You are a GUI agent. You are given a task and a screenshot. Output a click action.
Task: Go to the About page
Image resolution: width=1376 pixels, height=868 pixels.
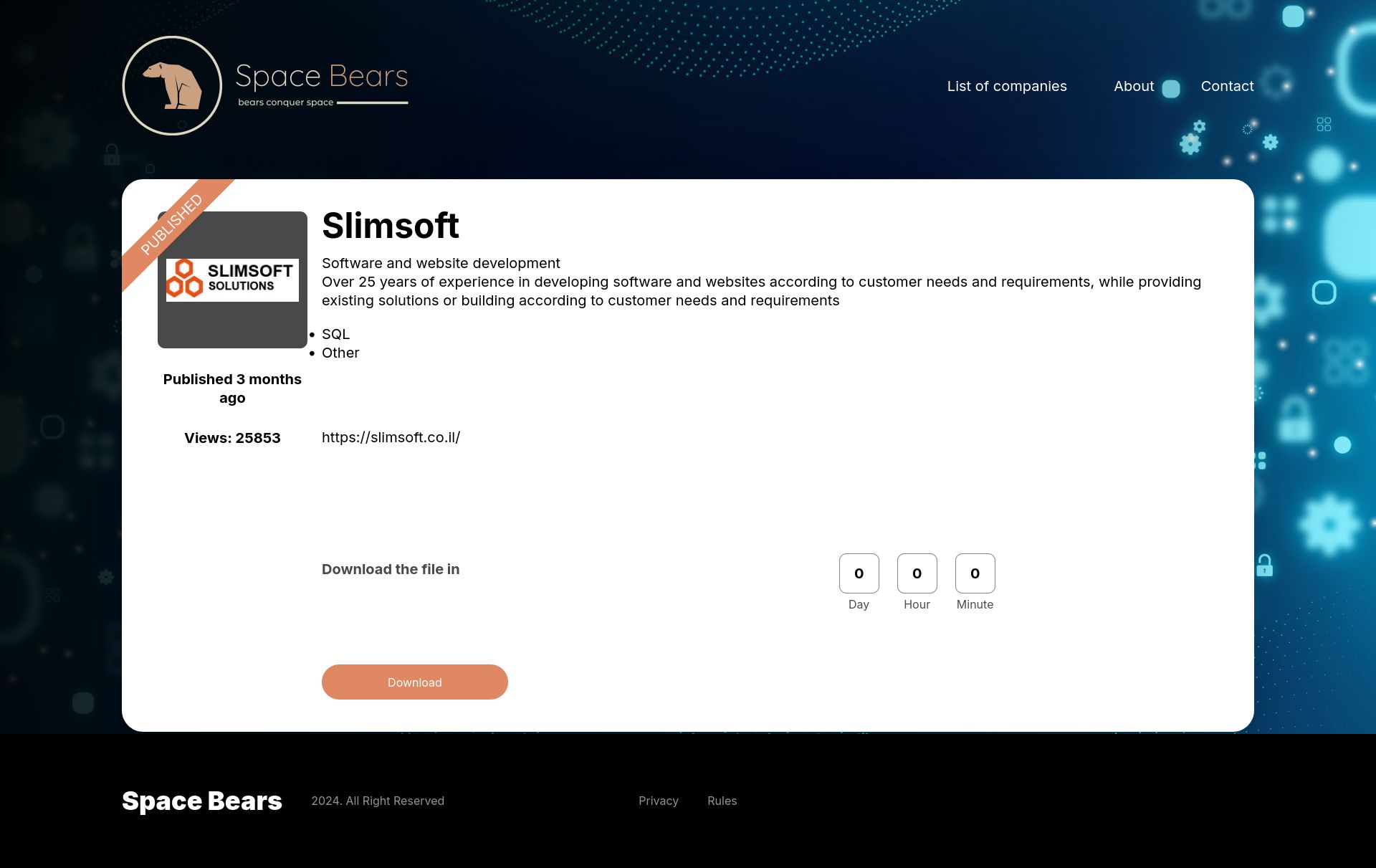(x=1134, y=86)
